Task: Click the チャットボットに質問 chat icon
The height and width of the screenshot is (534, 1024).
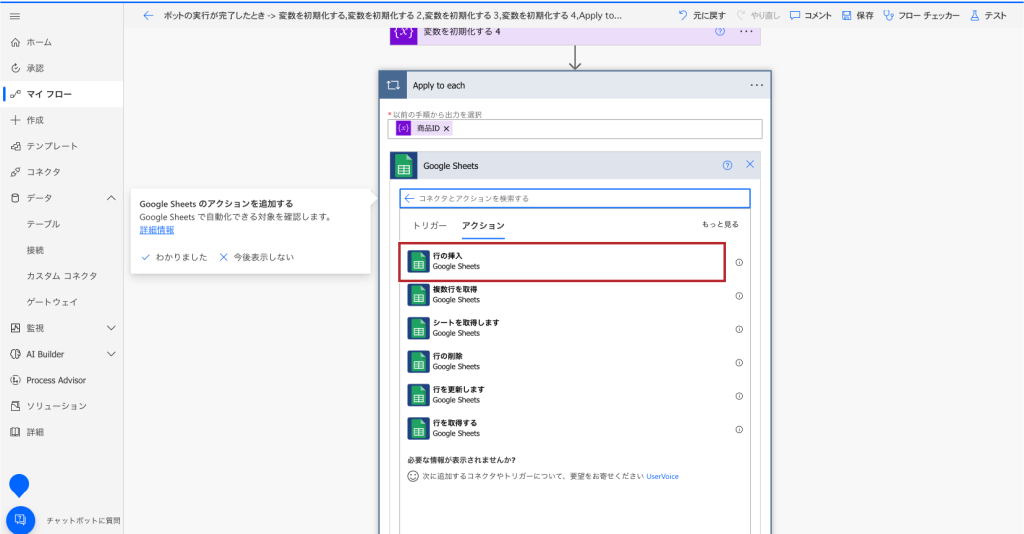Action: tap(20, 520)
